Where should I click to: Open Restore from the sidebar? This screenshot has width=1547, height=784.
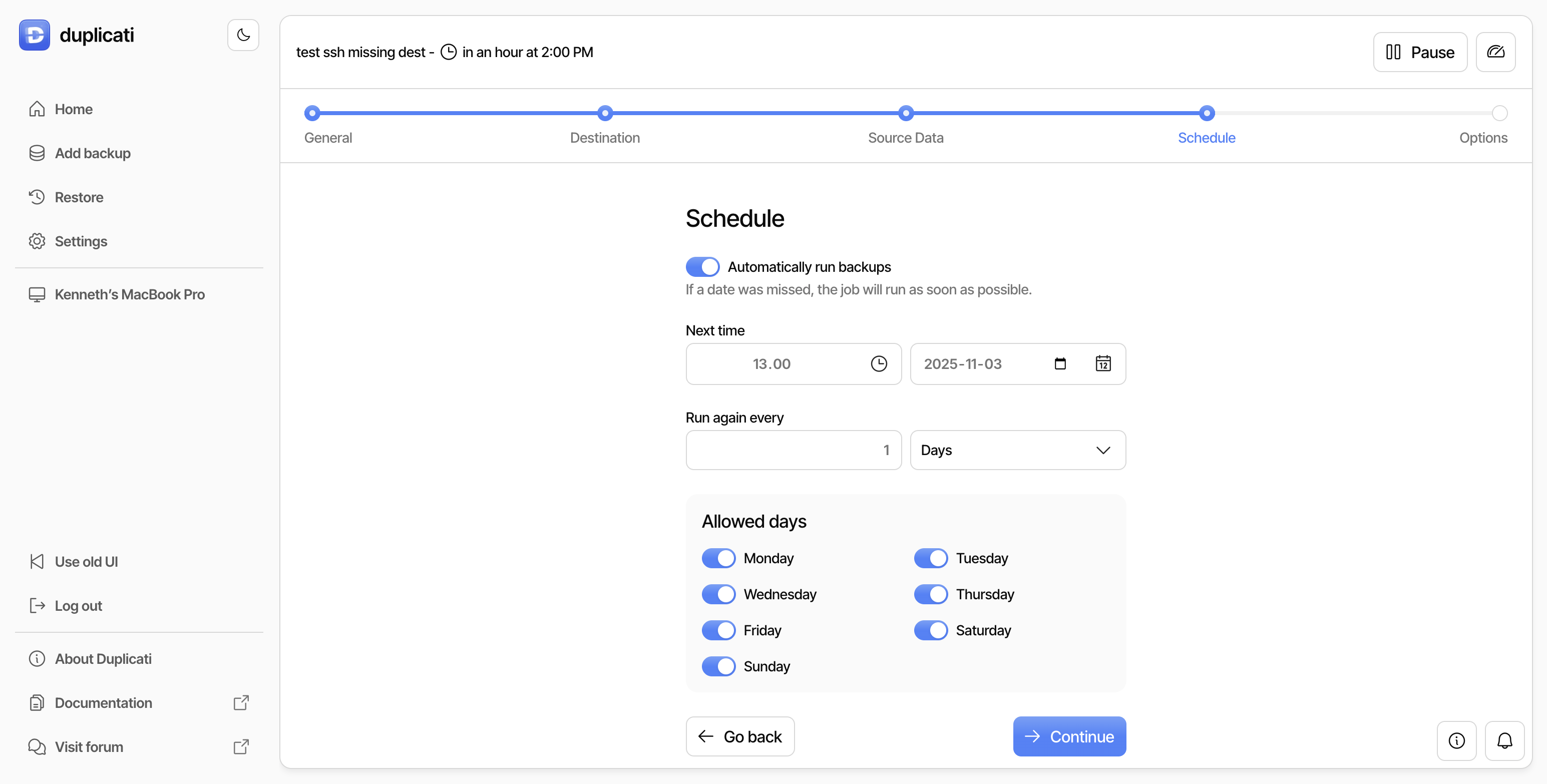(79, 197)
